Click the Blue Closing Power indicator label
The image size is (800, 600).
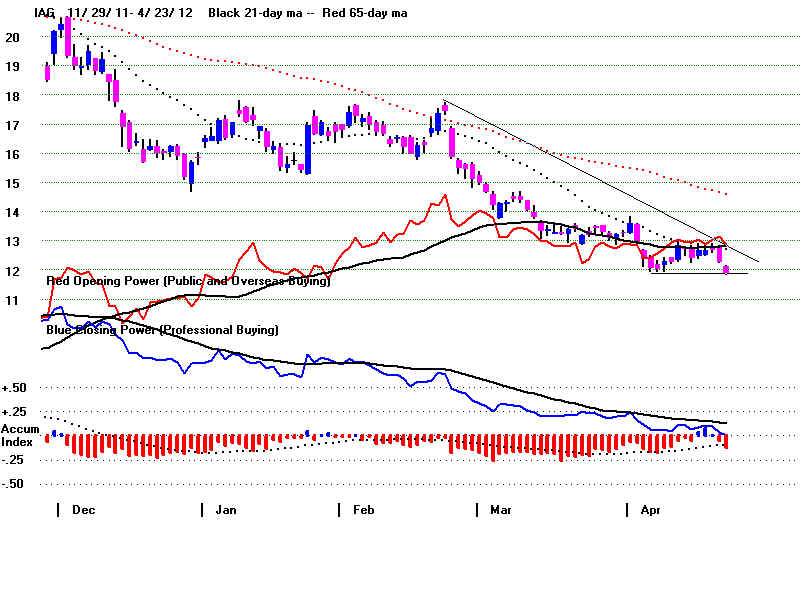[162, 329]
